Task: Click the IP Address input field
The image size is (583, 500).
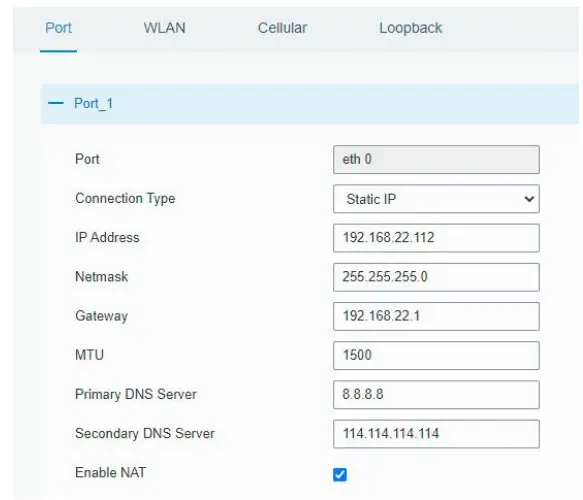Action: (436, 238)
